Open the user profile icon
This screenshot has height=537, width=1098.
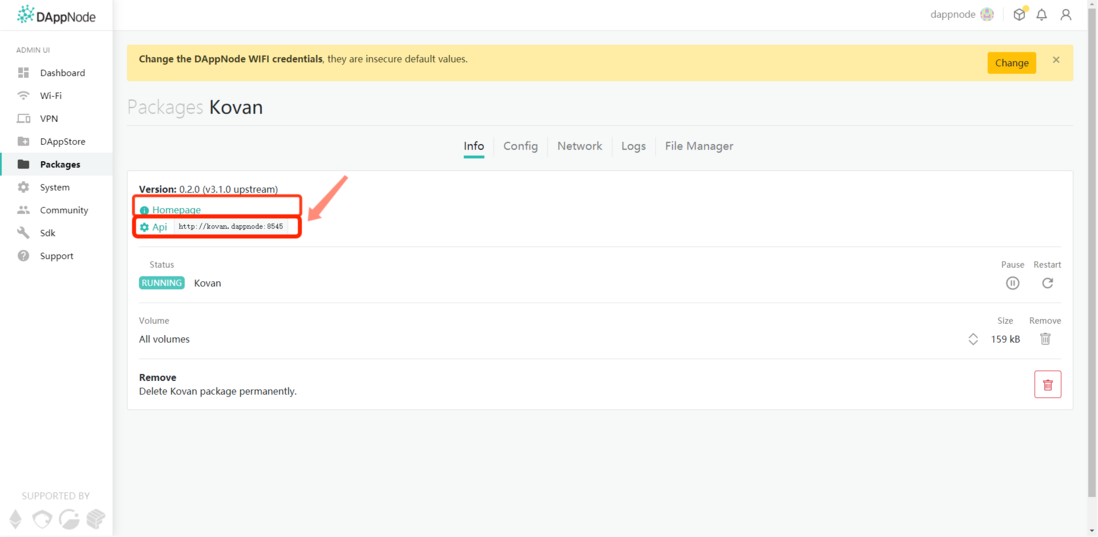(1066, 15)
